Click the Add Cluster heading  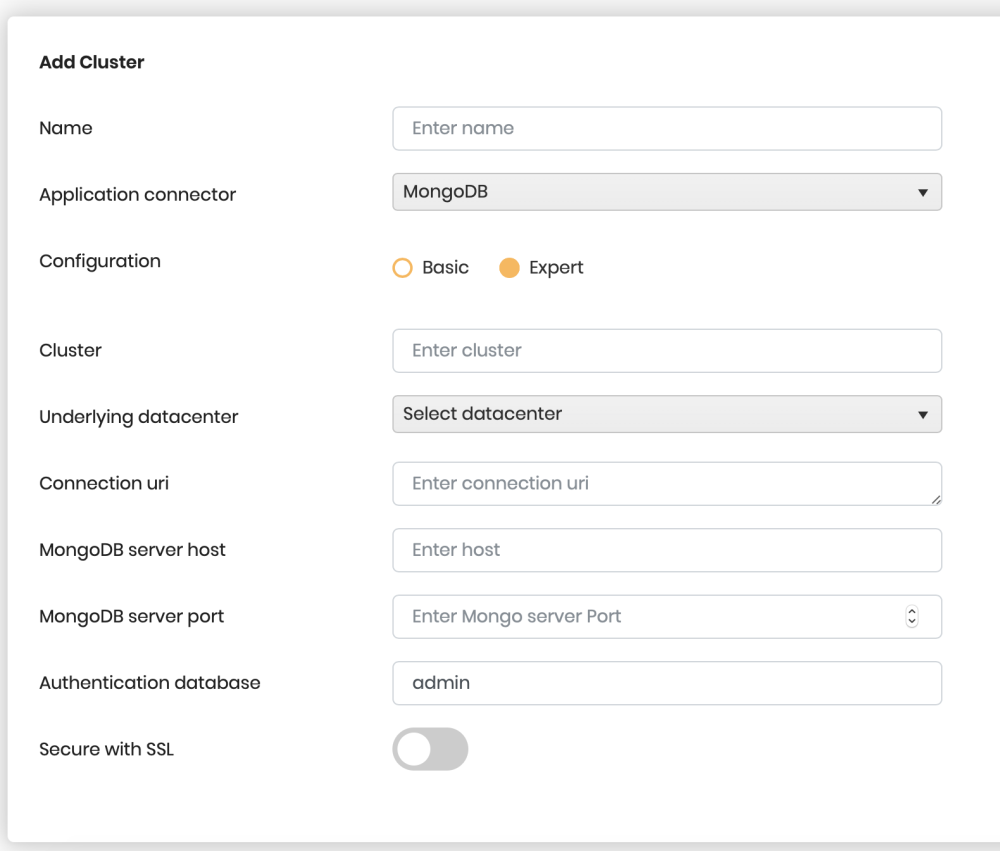[91, 62]
